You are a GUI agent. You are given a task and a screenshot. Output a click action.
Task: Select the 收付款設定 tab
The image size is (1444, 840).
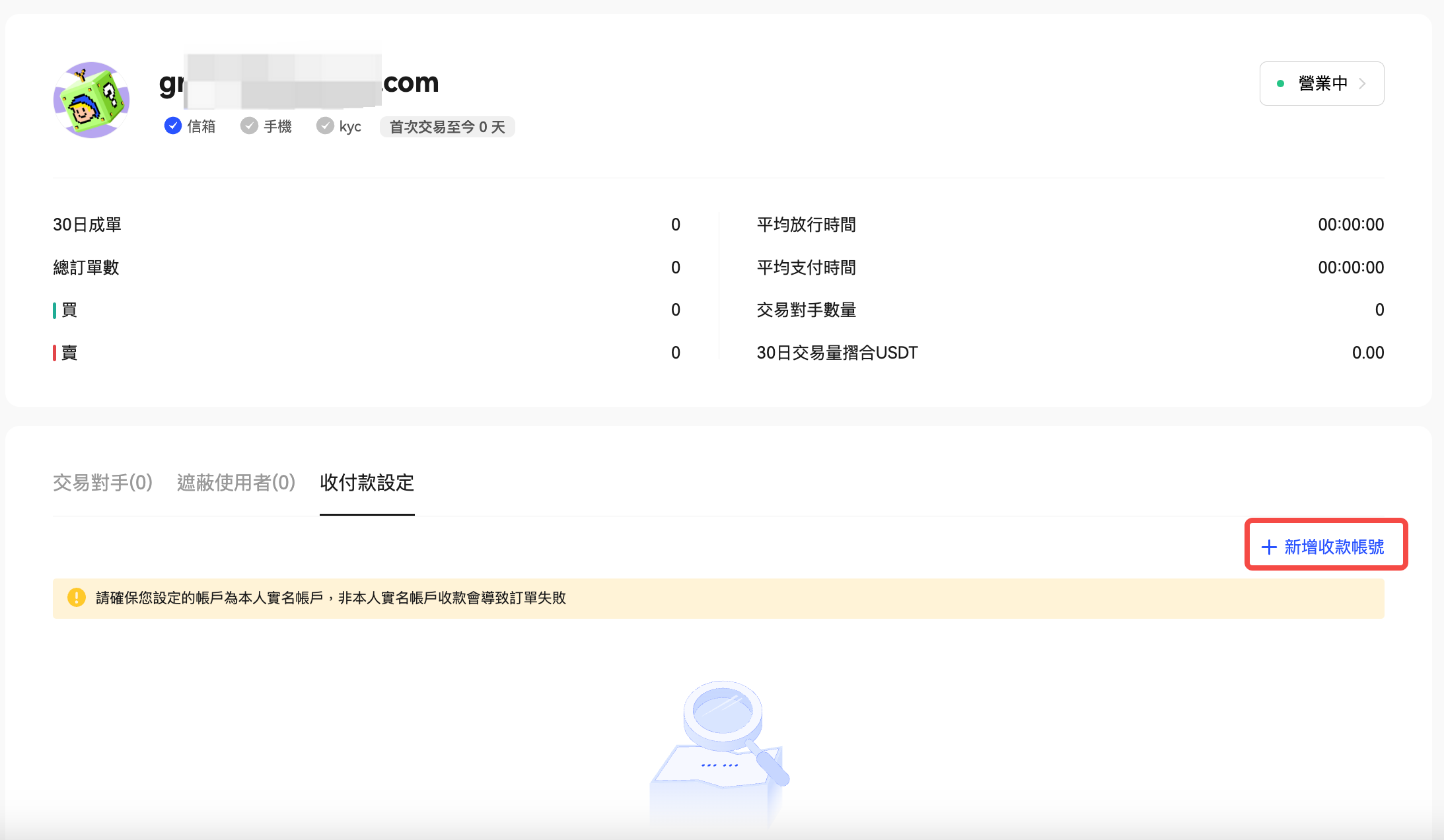[367, 483]
